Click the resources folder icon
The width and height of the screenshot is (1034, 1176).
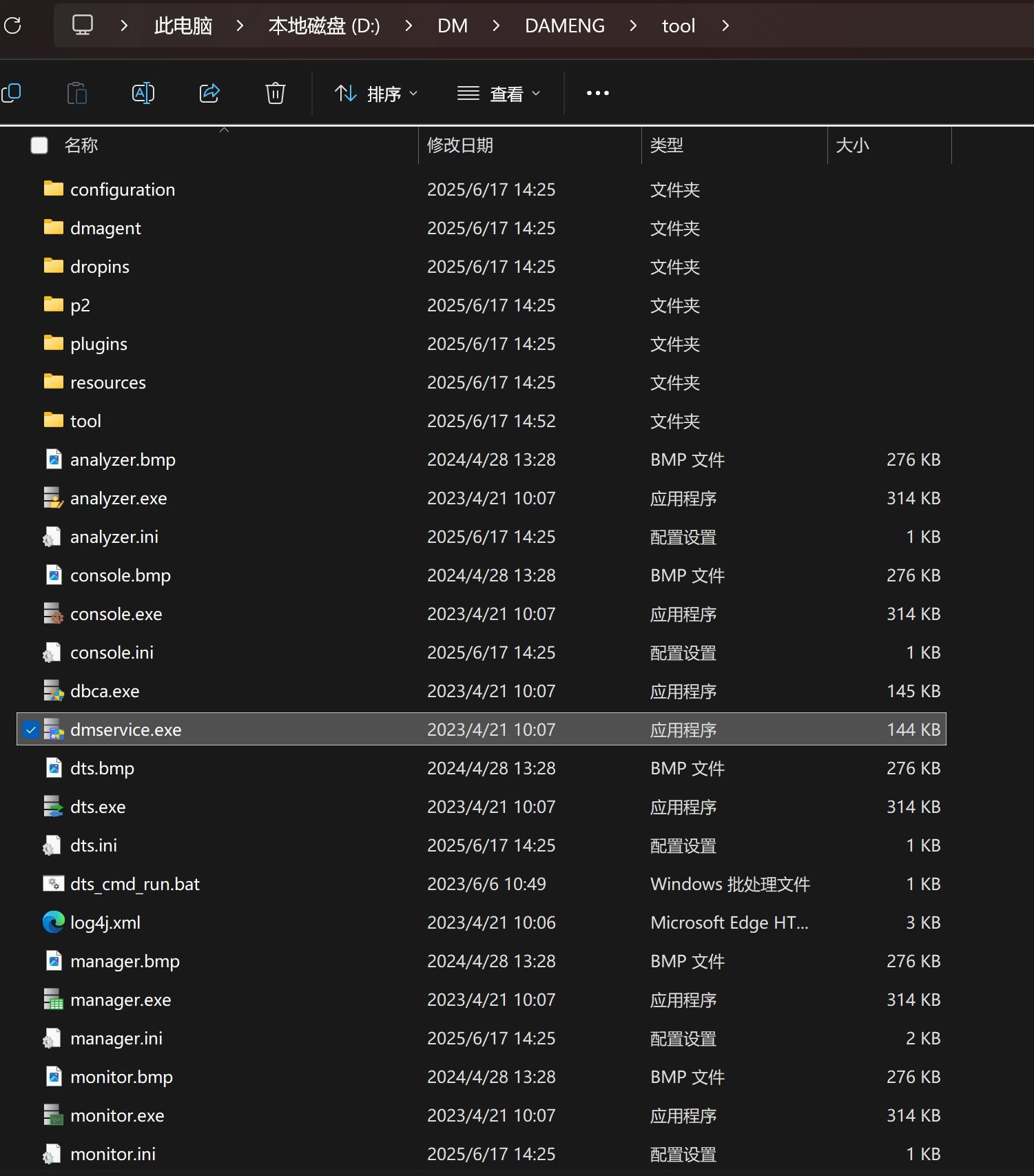point(54,382)
